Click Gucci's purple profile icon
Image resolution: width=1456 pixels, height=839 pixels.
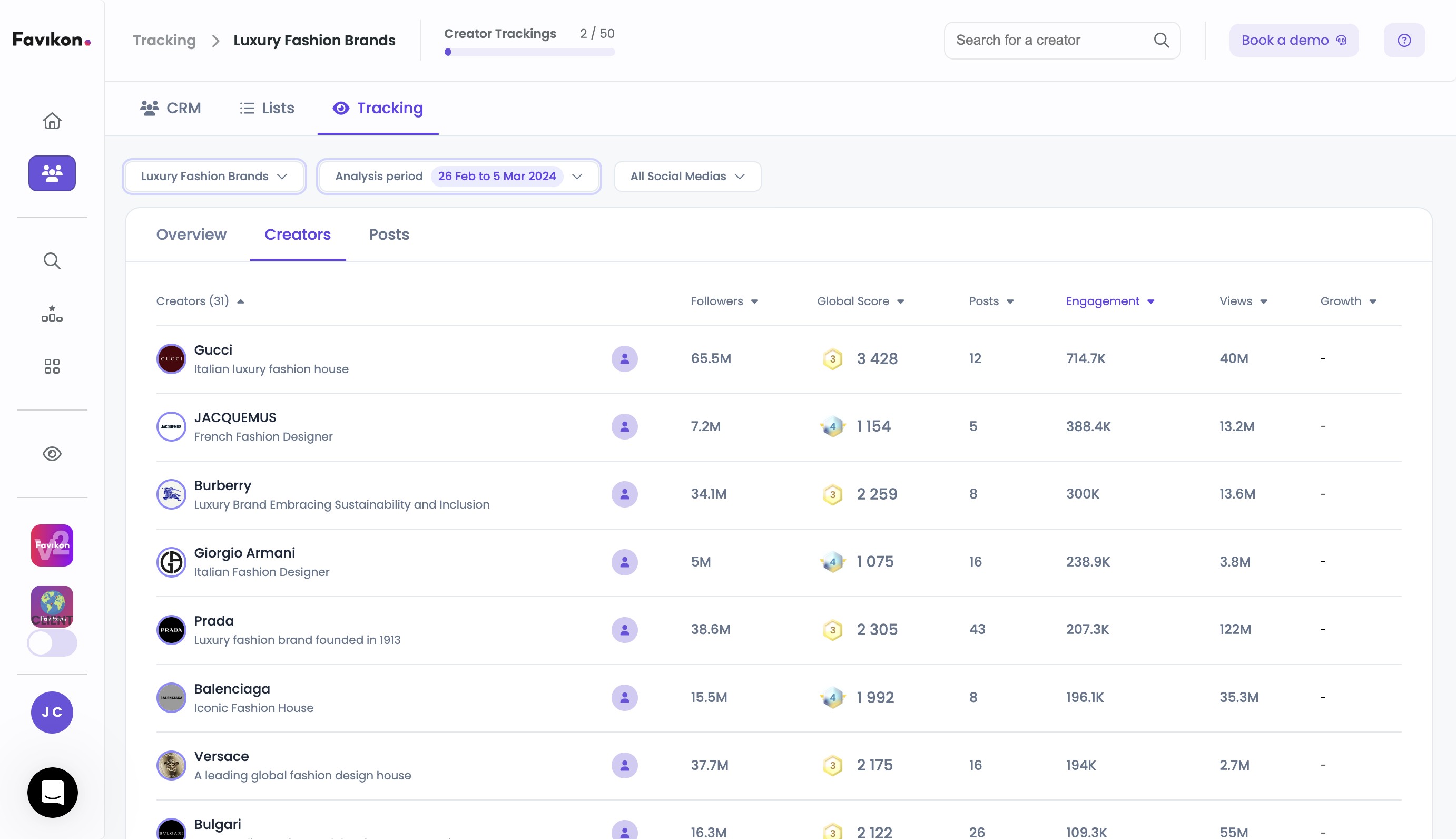[x=624, y=358]
